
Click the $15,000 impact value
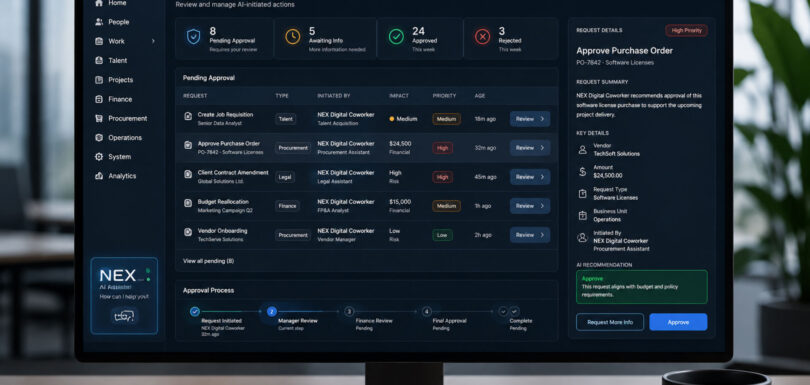(x=400, y=202)
